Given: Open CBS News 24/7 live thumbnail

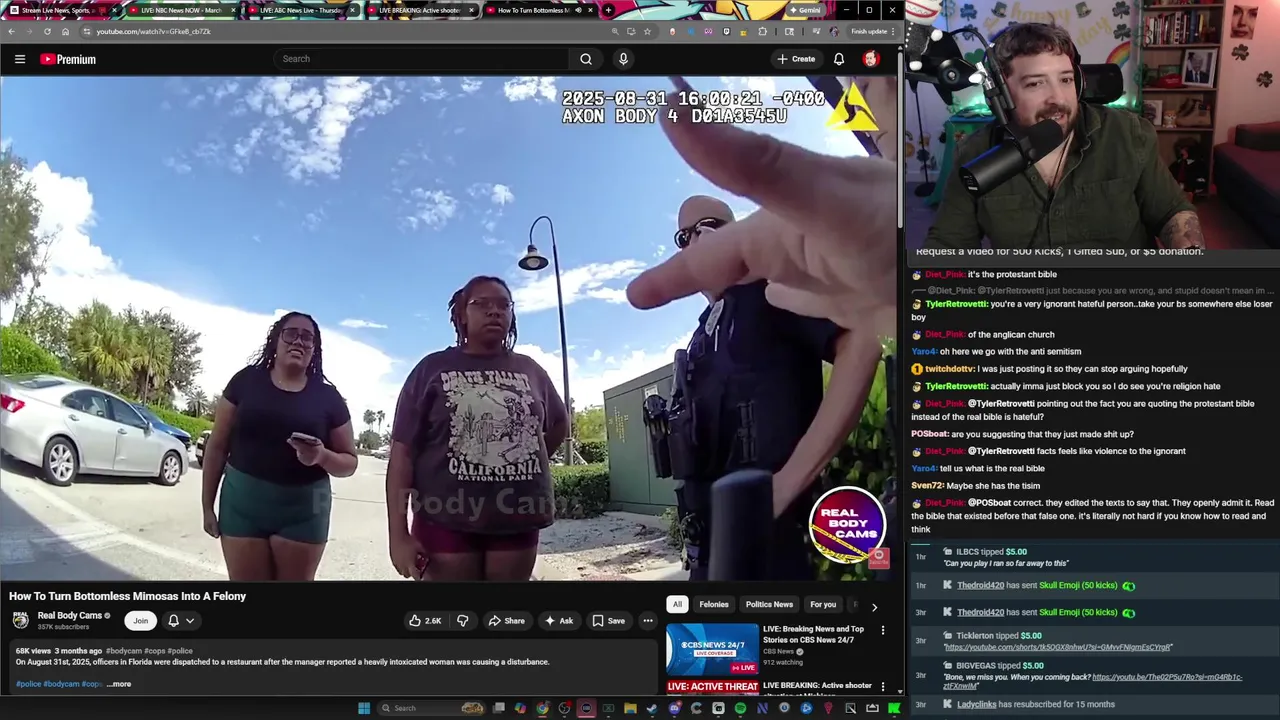Looking at the screenshot, I should click(x=712, y=648).
